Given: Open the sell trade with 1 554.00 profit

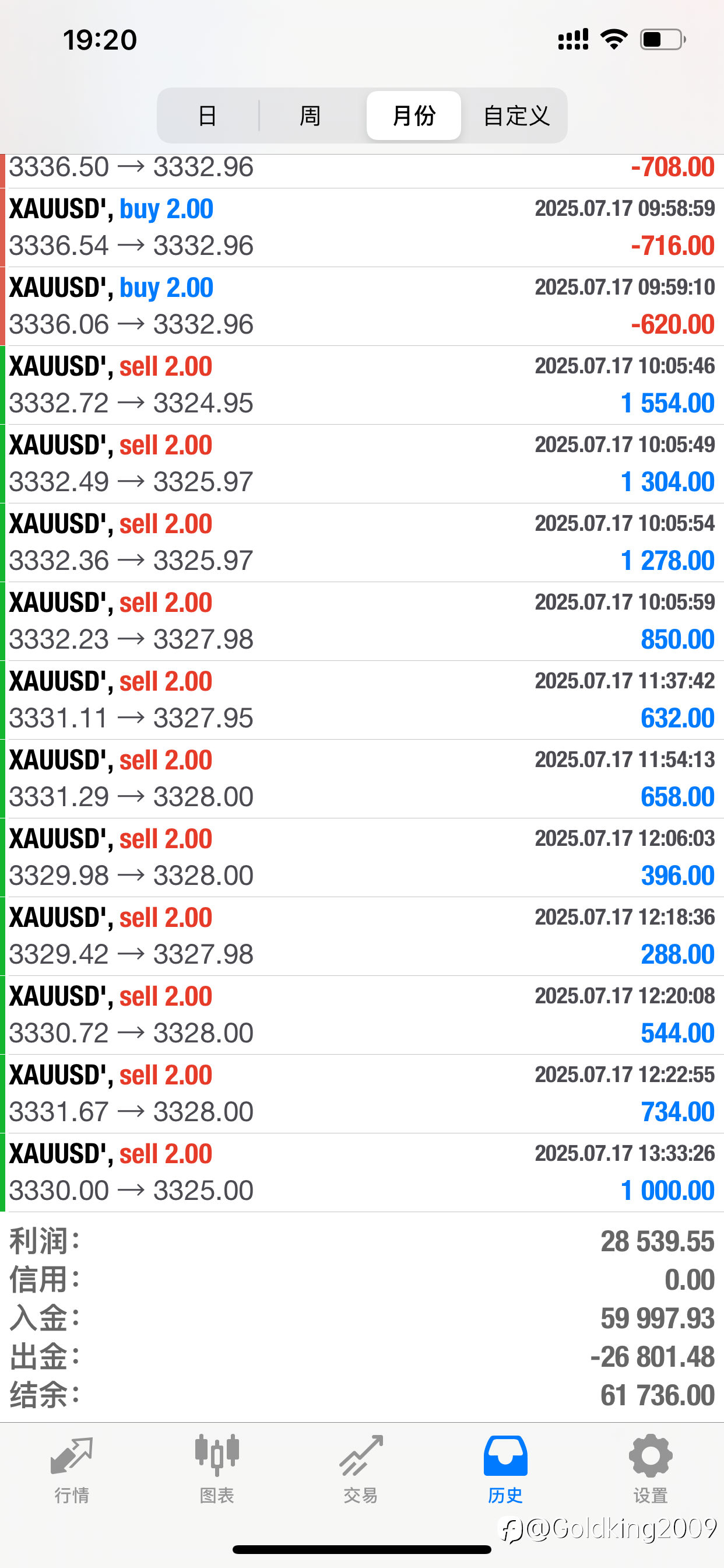Looking at the screenshot, I should (x=362, y=386).
